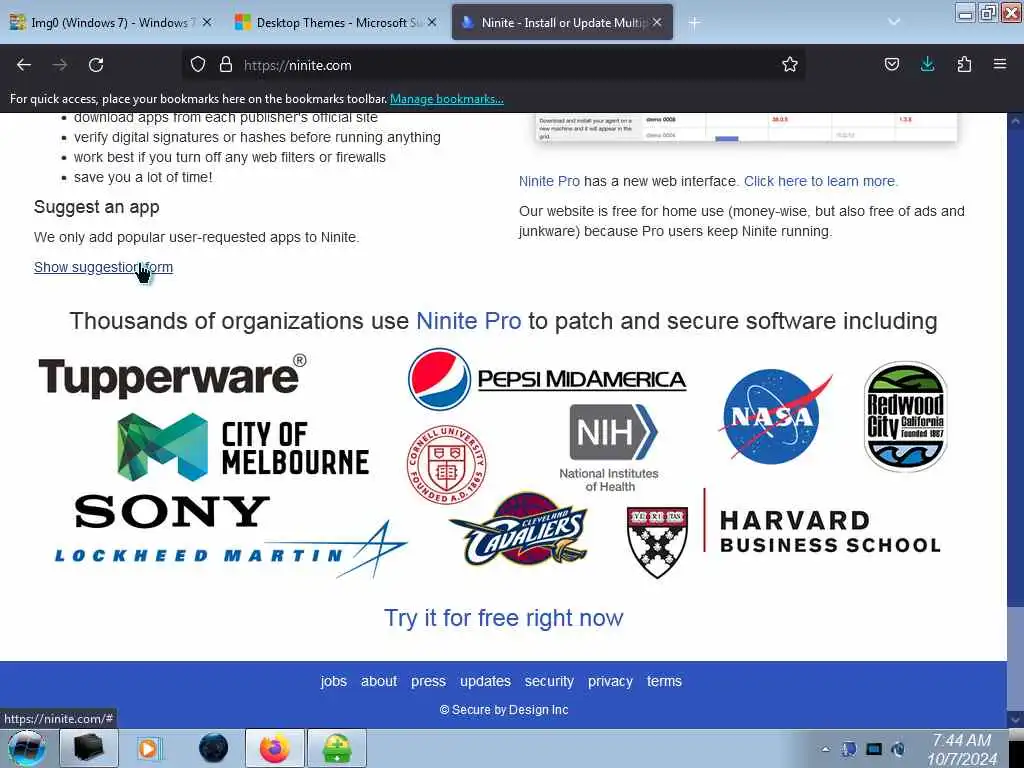Open the media player taskbar icon
Viewport: 1024px width, 768px height.
(150, 748)
